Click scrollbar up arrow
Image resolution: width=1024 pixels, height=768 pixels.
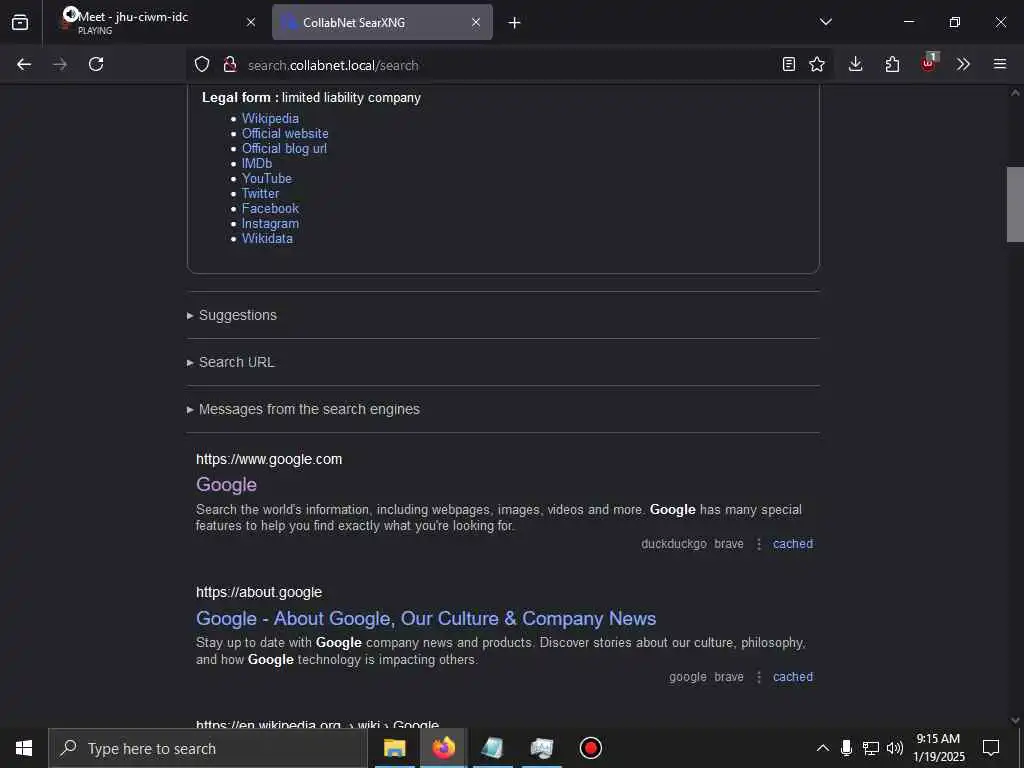click(1015, 93)
